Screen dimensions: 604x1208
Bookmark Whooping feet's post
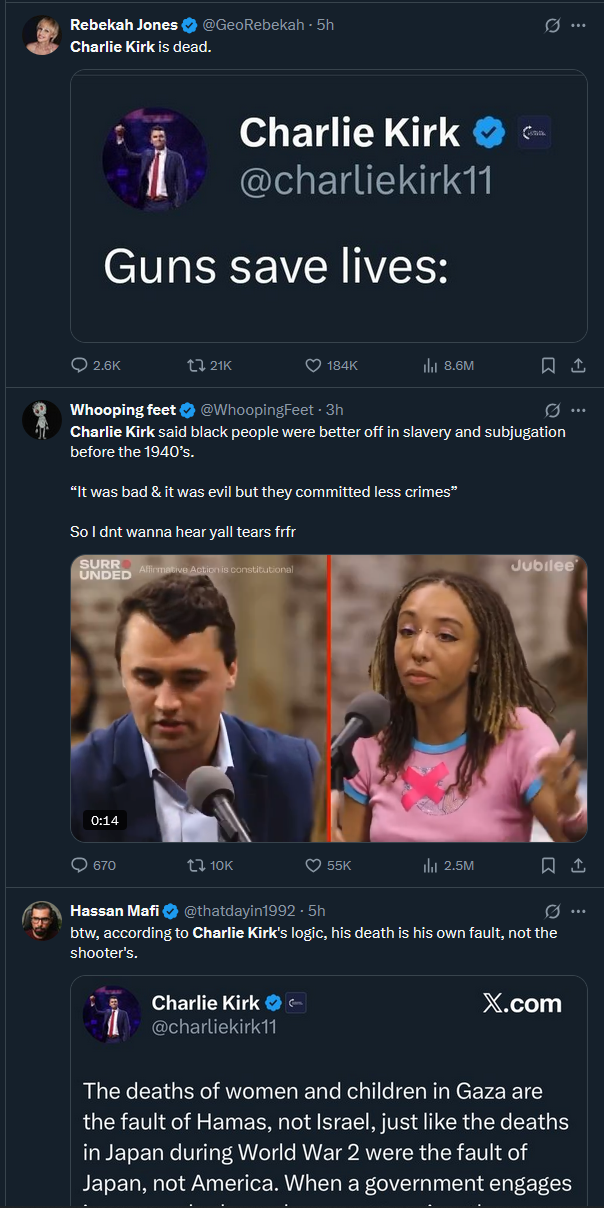point(548,865)
